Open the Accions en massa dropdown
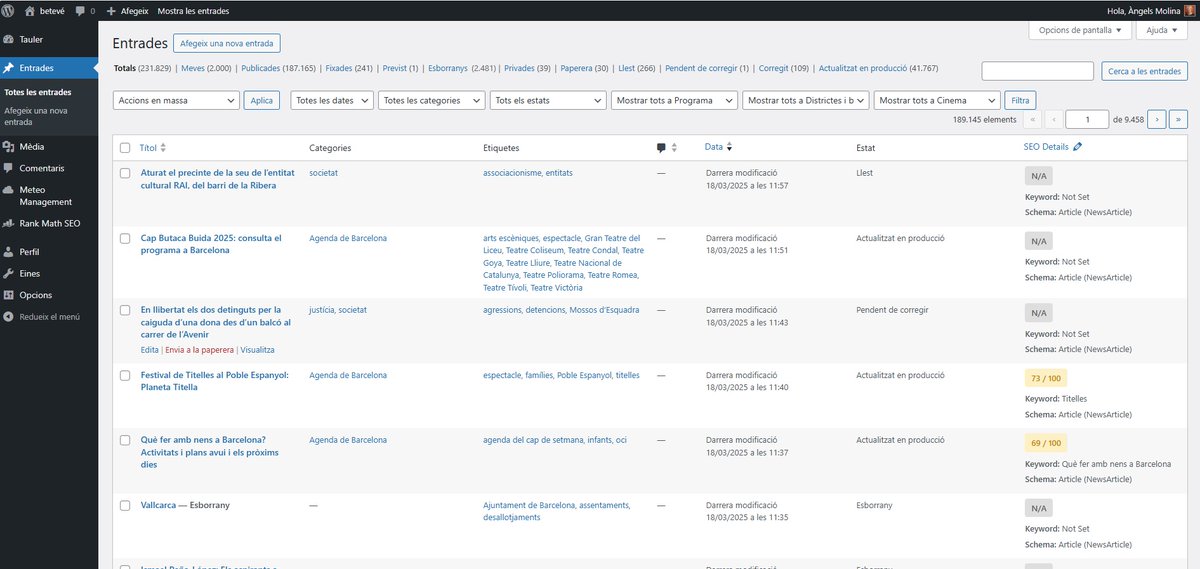Image resolution: width=1200 pixels, height=569 pixels. click(176, 100)
